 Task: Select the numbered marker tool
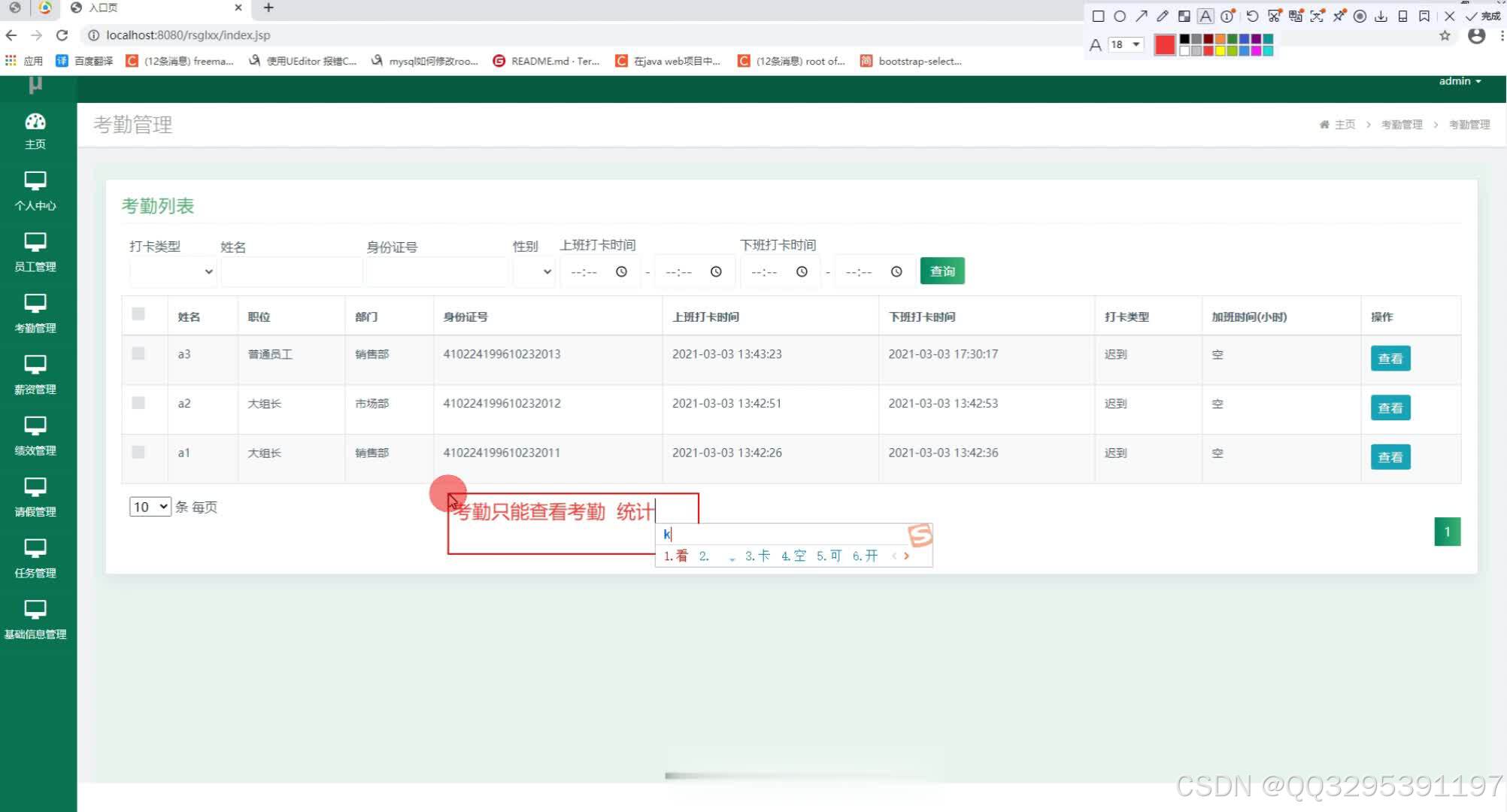[x=1227, y=17]
